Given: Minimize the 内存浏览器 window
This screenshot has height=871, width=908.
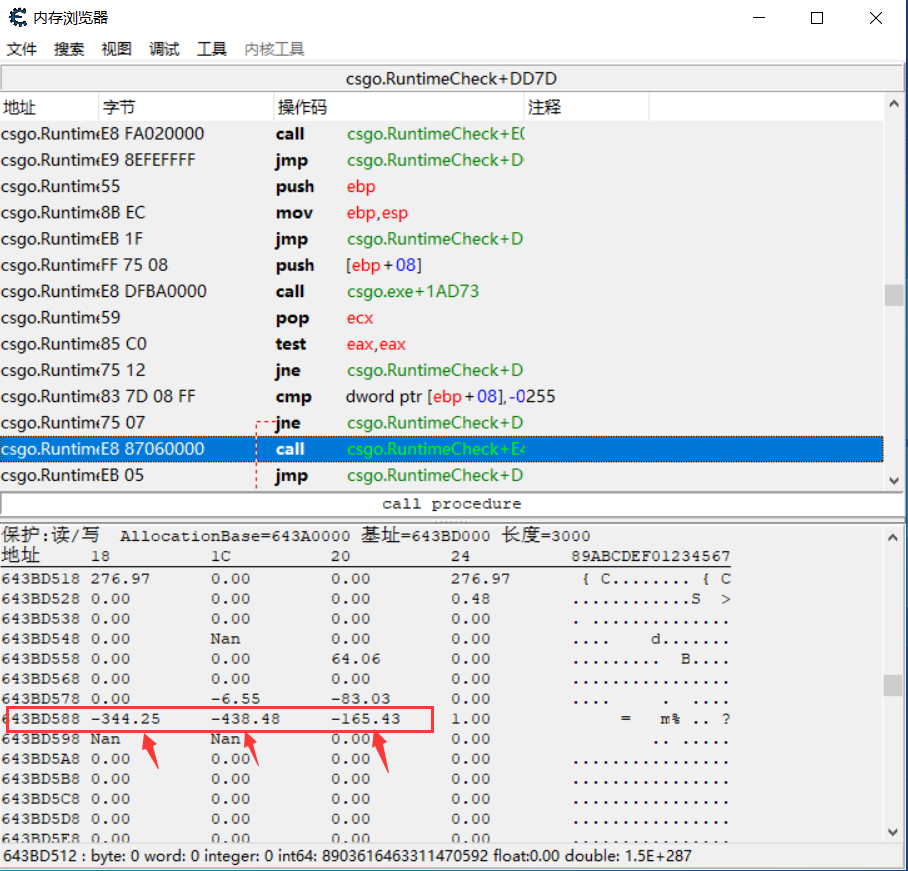Looking at the screenshot, I should [759, 18].
